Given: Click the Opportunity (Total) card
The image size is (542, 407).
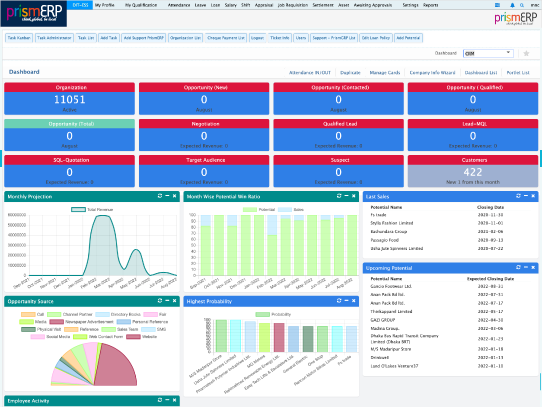Looking at the screenshot, I should point(69,135).
